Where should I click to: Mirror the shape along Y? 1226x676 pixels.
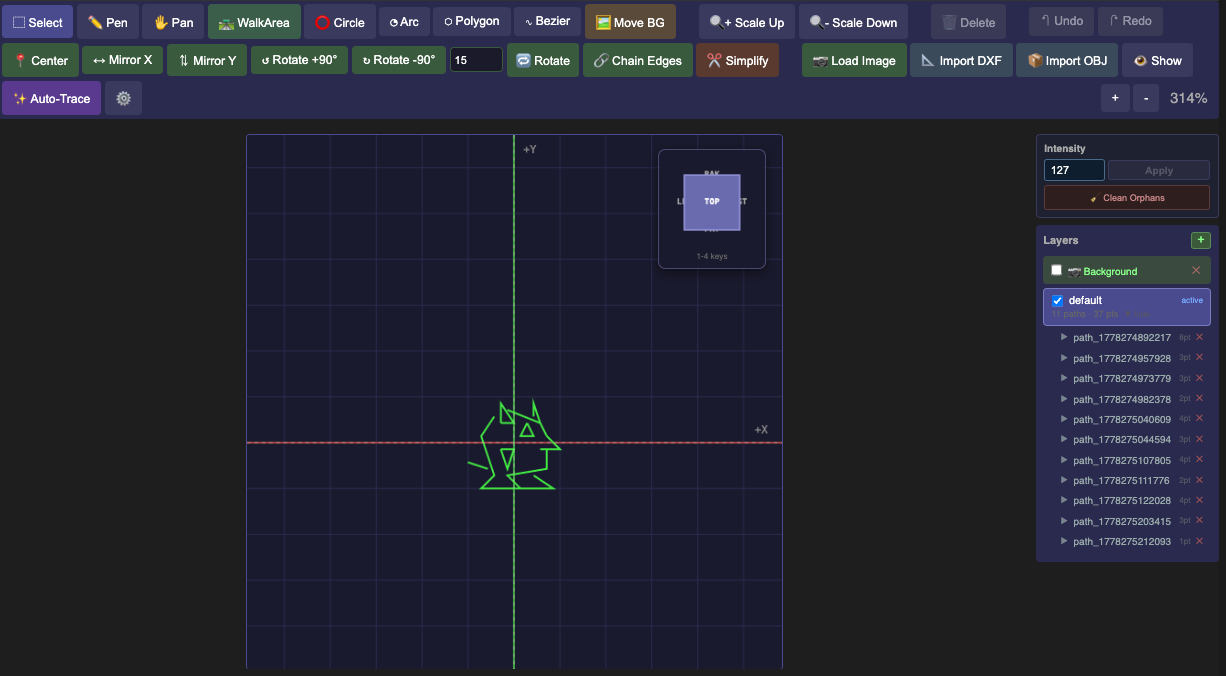tap(207, 60)
